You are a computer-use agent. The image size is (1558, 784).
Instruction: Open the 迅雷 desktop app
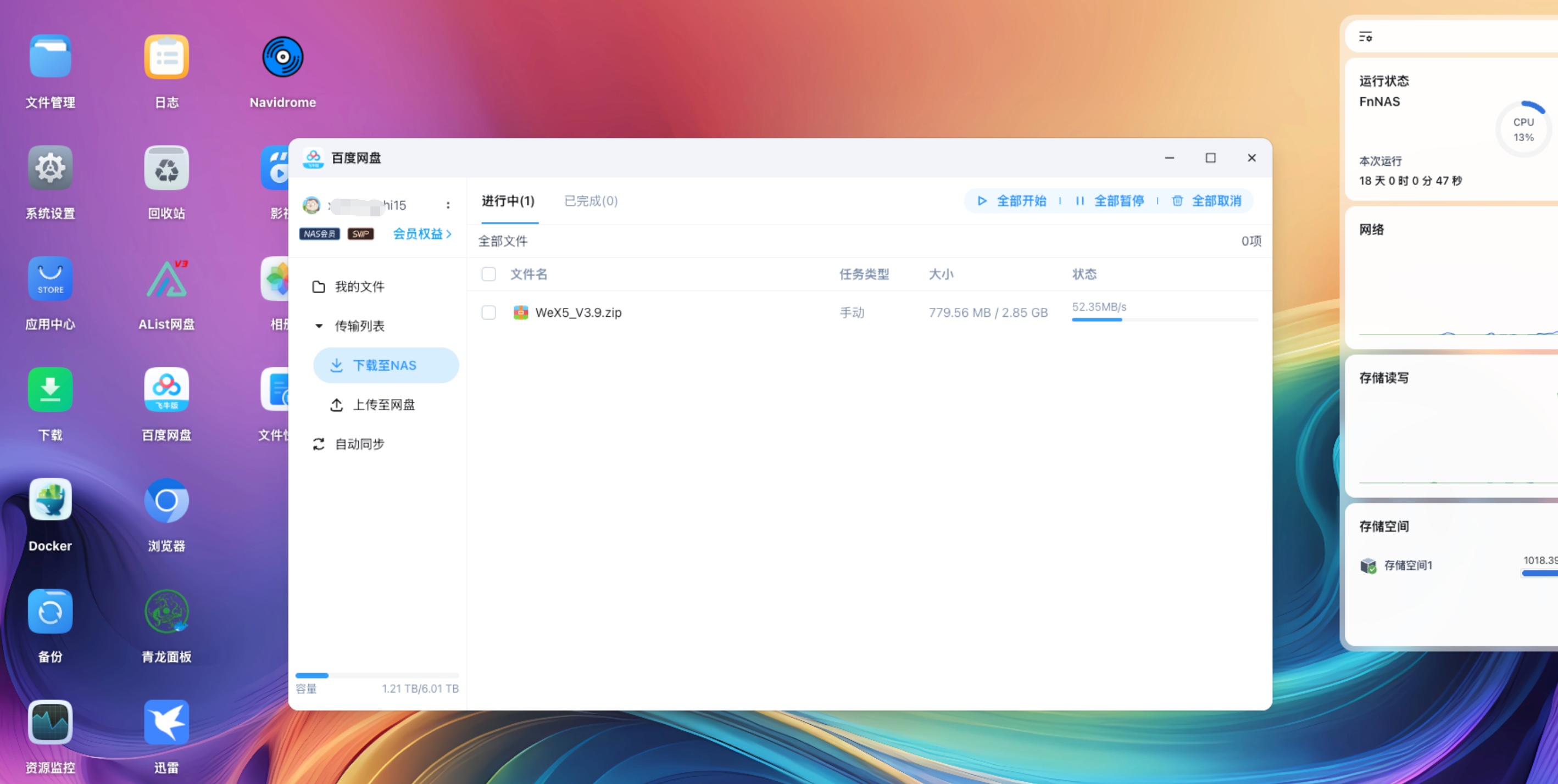[x=166, y=722]
